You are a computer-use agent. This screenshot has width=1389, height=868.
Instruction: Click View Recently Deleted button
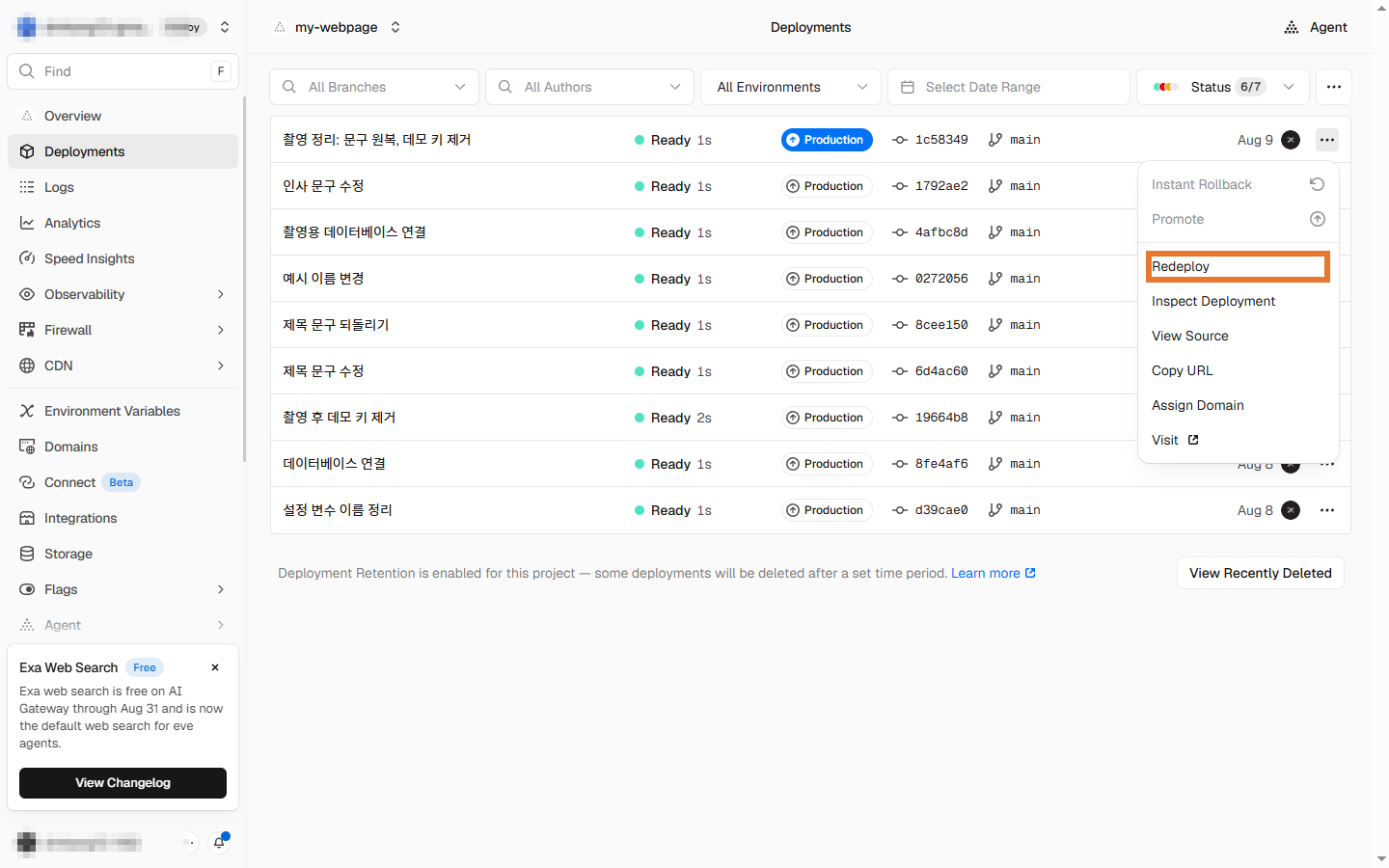coord(1260,573)
